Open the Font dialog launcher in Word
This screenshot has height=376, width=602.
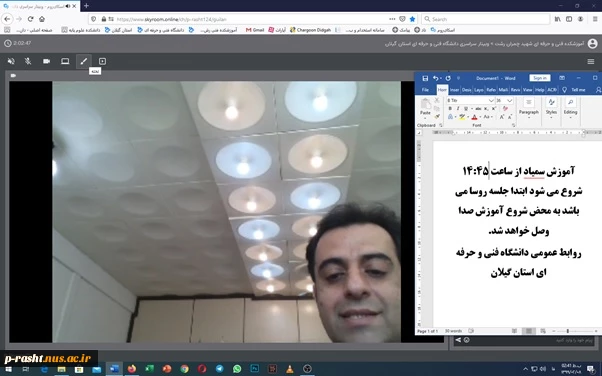tap(513, 125)
